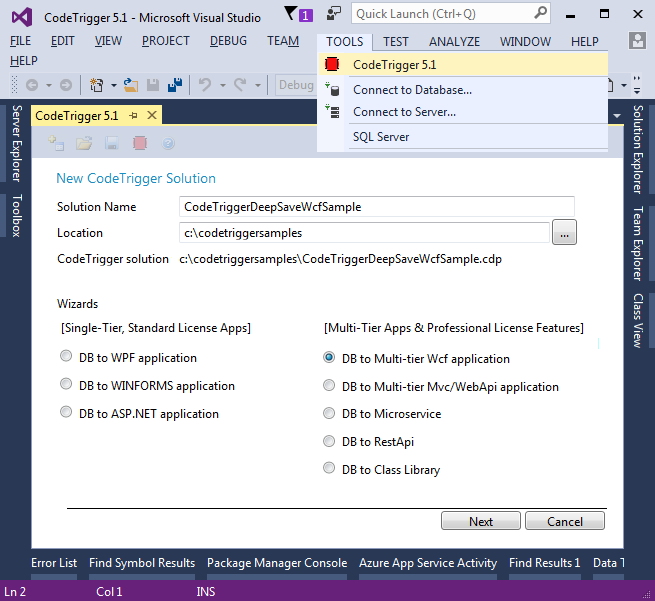Click the user account icon
Screen dimensions: 655x601
[x=638, y=41]
